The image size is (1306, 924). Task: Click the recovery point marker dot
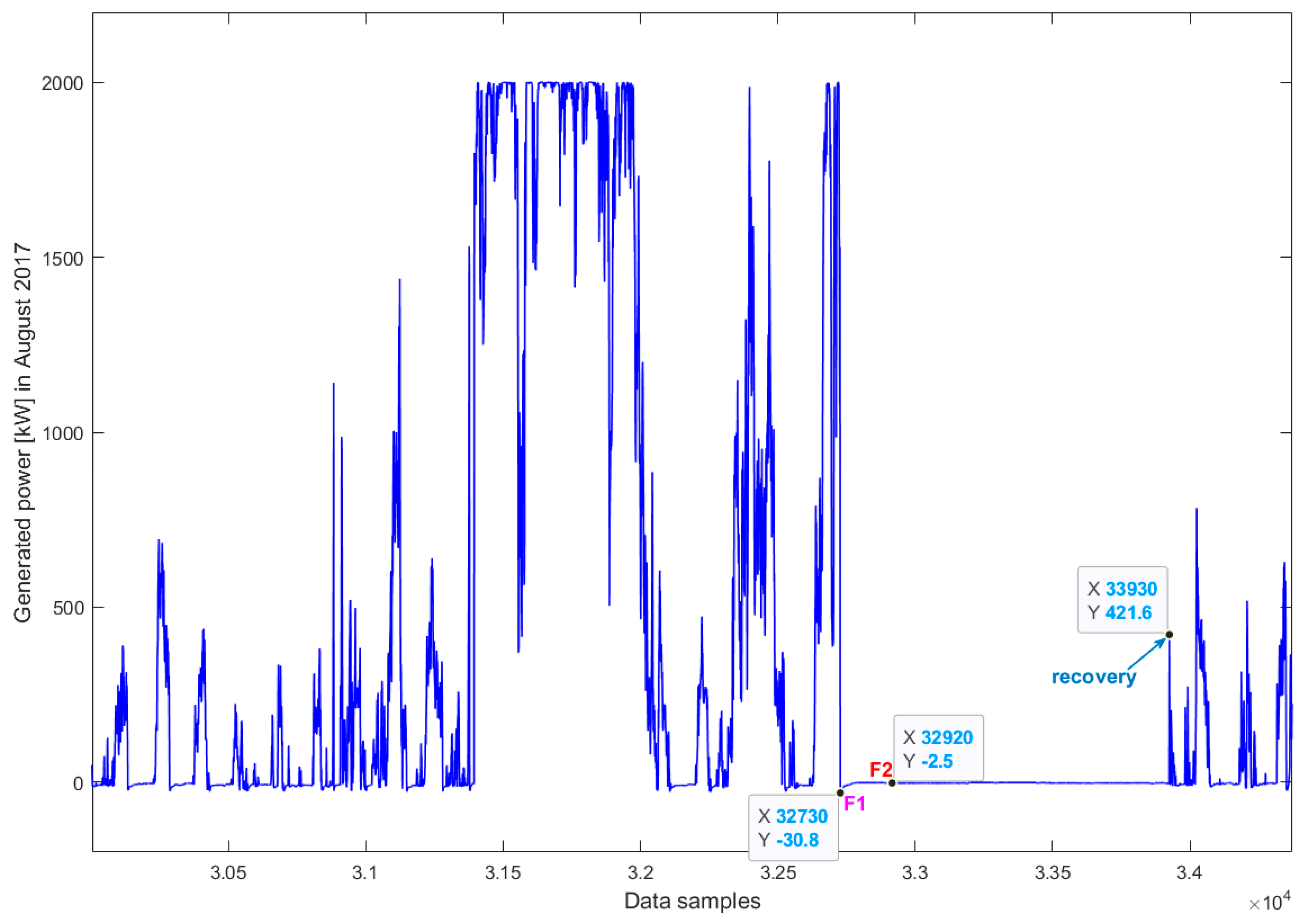point(1169,634)
